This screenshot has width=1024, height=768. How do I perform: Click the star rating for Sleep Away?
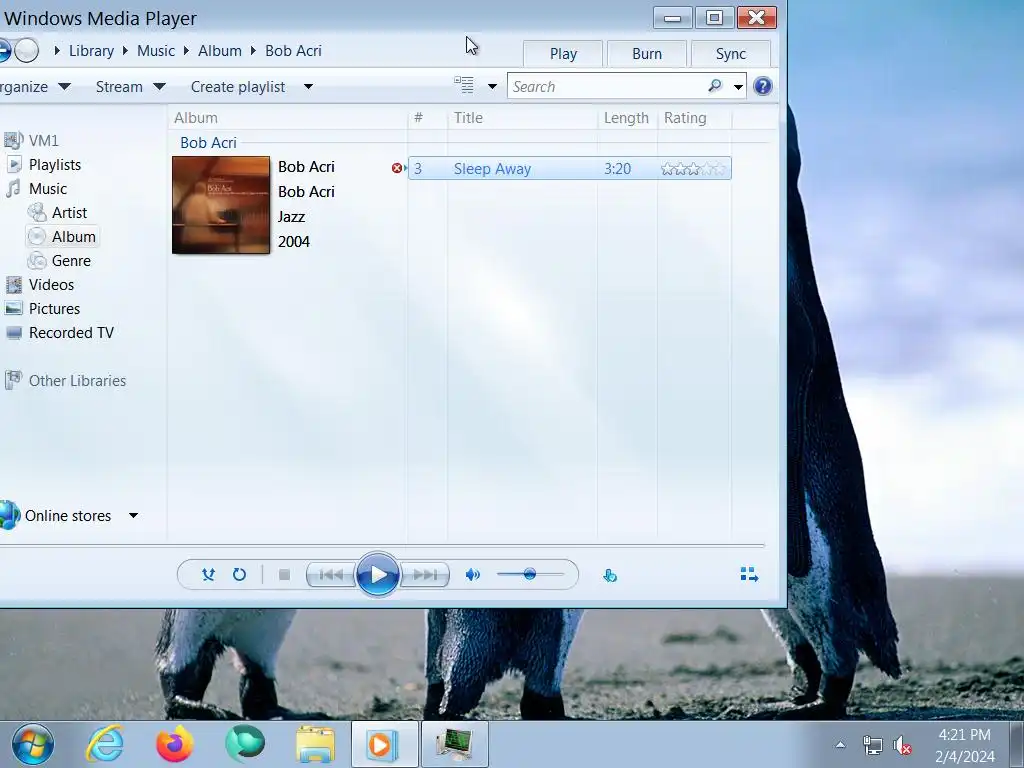point(694,168)
